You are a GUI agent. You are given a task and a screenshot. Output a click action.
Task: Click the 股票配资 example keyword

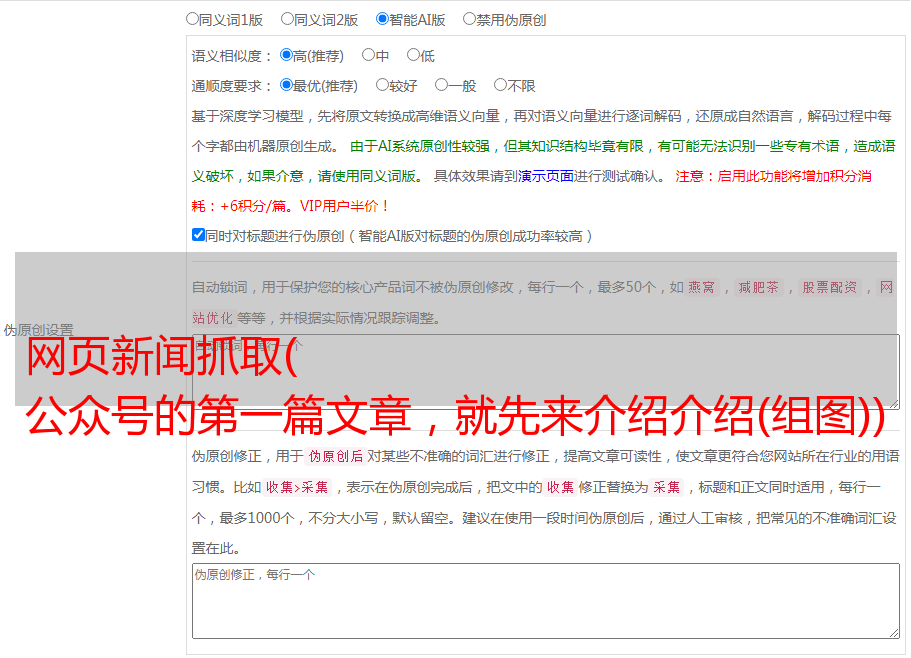point(830,287)
